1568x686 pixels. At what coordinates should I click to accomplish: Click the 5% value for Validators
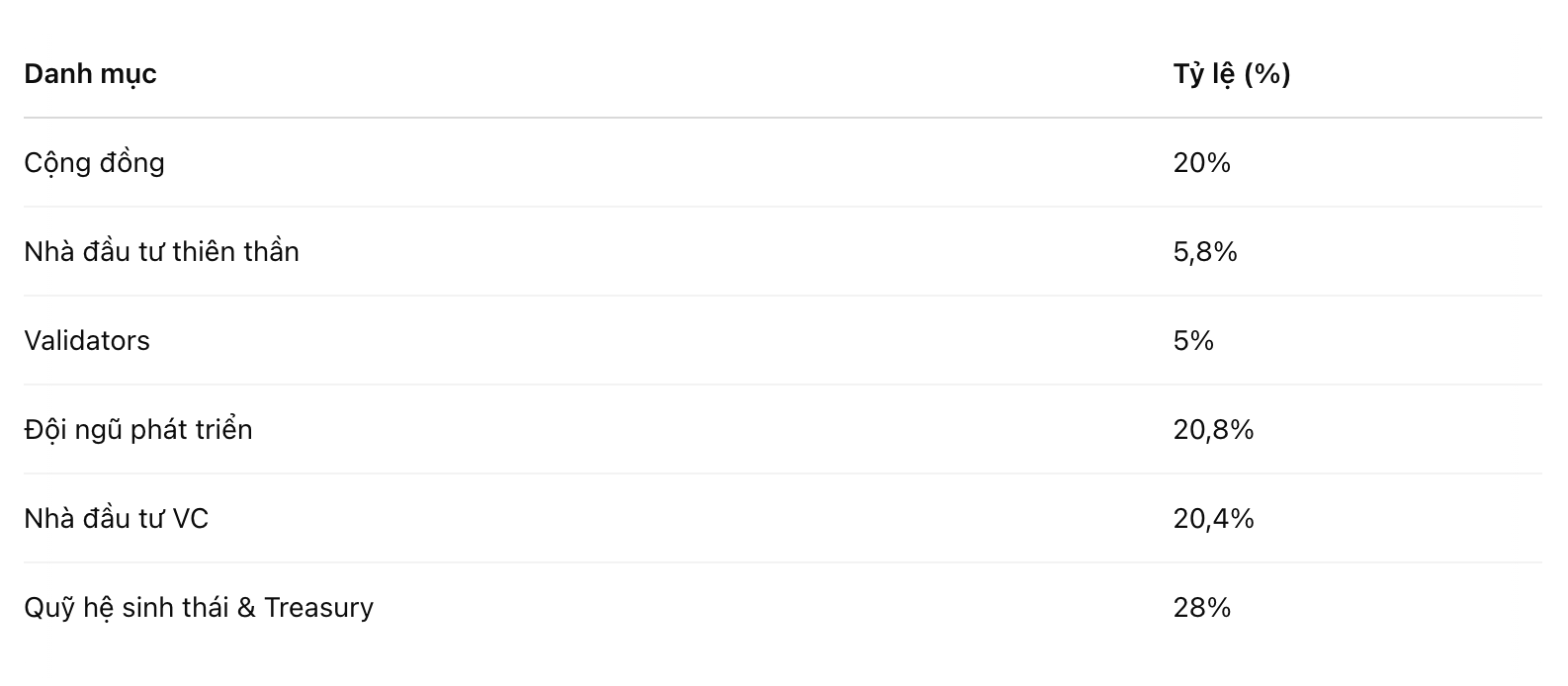(x=1193, y=340)
